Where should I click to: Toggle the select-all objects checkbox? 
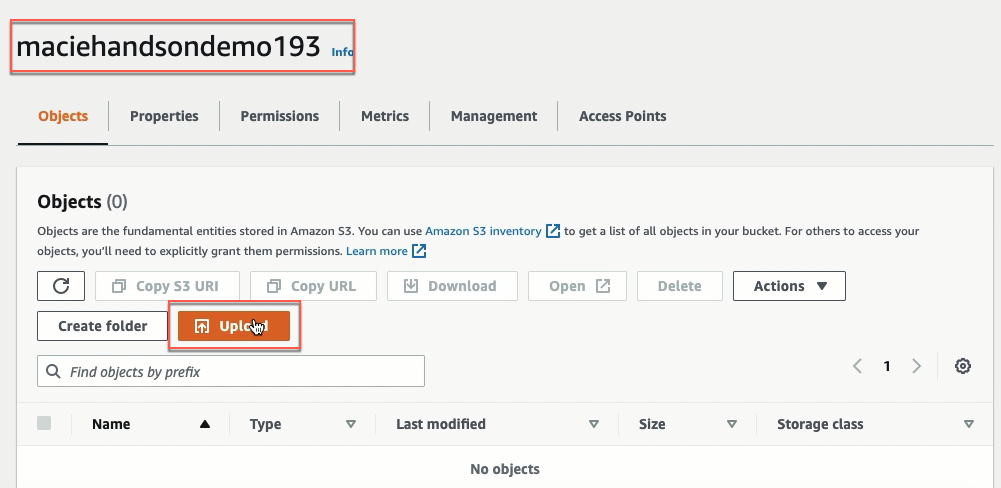pos(44,423)
